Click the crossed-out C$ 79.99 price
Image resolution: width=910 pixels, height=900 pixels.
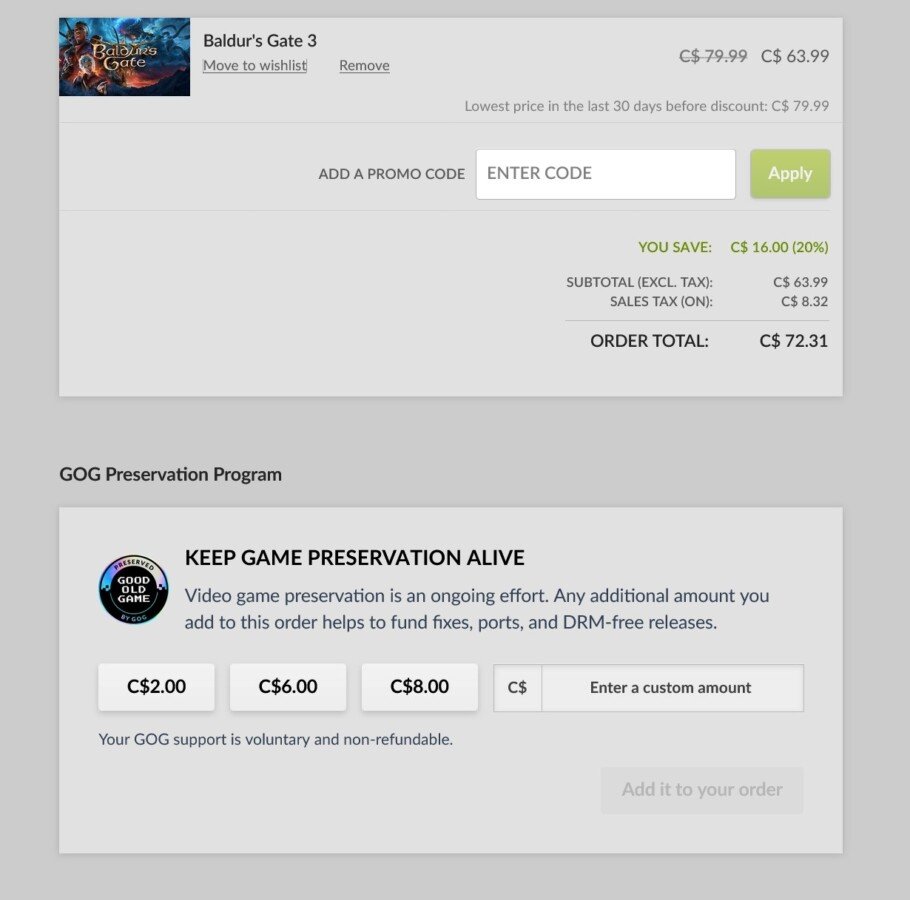tap(713, 56)
